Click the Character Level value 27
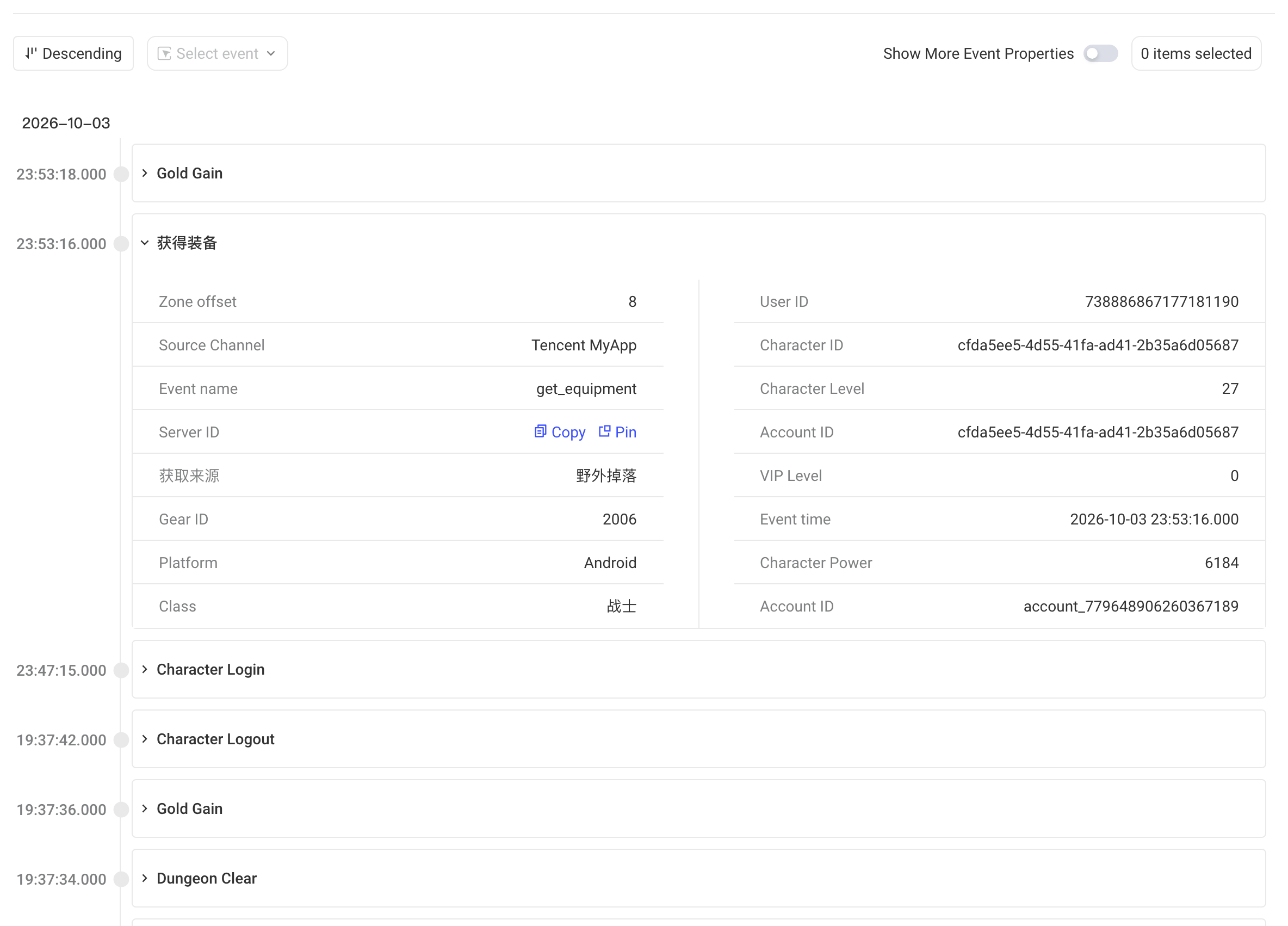Viewport: 1288px width, 926px height. click(x=1230, y=389)
